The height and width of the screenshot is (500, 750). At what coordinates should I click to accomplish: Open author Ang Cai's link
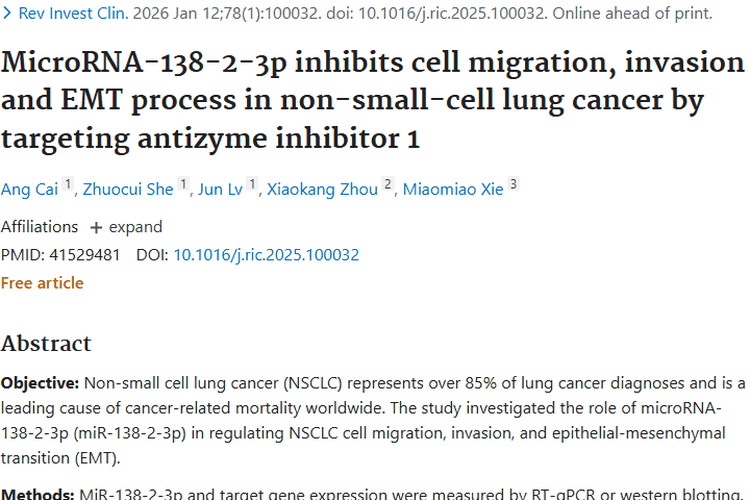click(29, 189)
